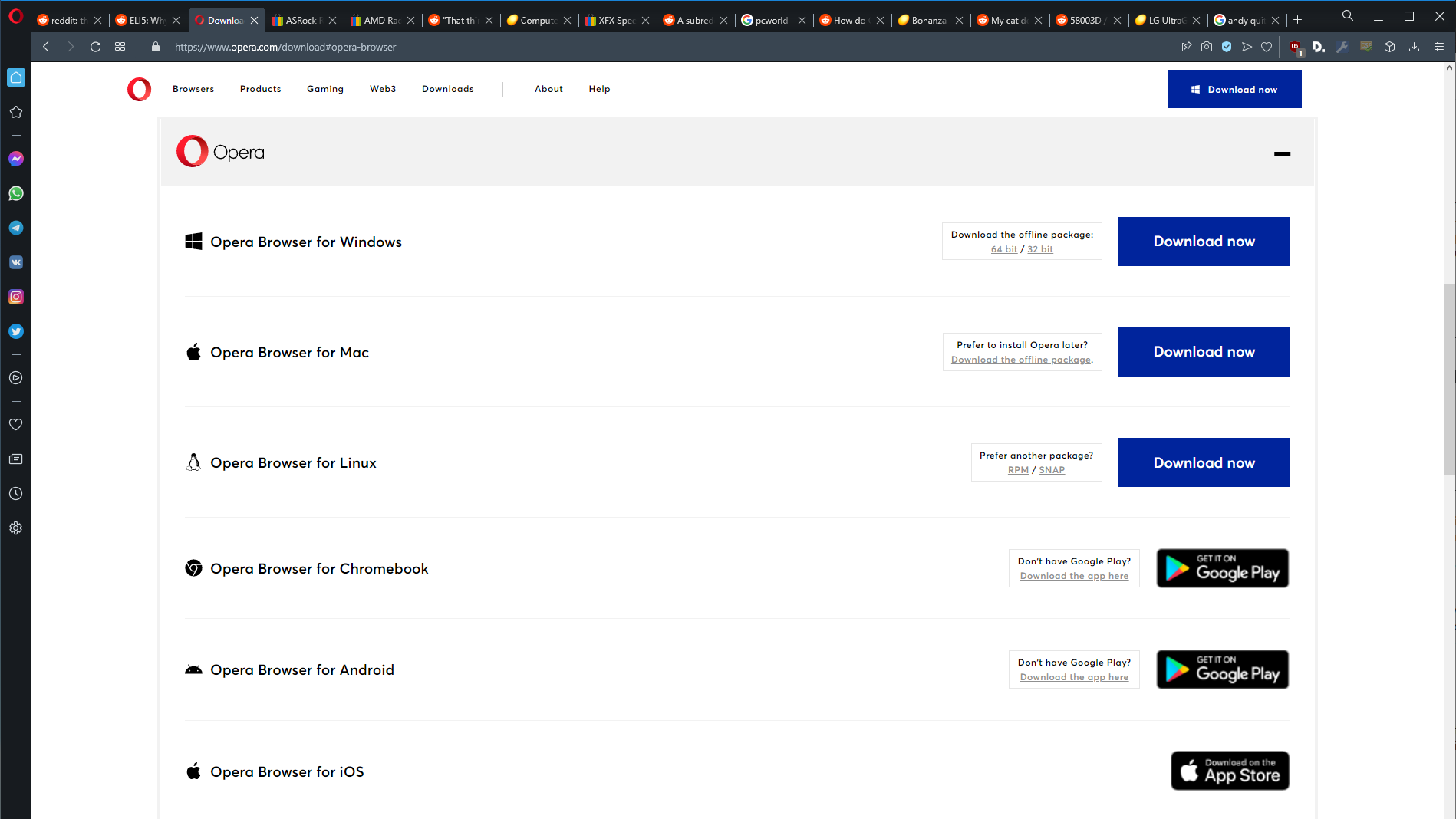Open the Player sidebar icon
Viewport: 1456px width, 819px height.
pyautogui.click(x=16, y=378)
